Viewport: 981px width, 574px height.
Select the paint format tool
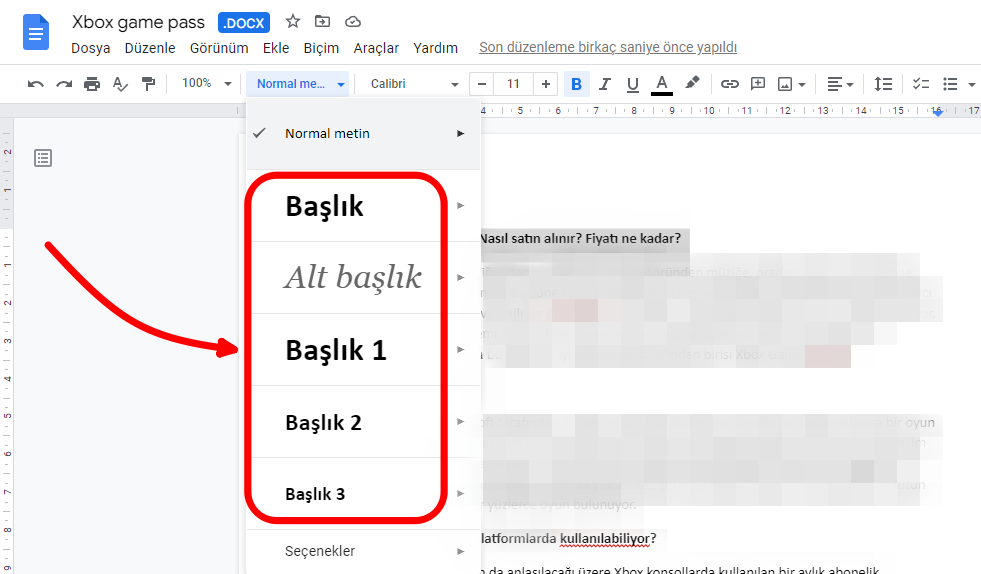click(x=148, y=84)
